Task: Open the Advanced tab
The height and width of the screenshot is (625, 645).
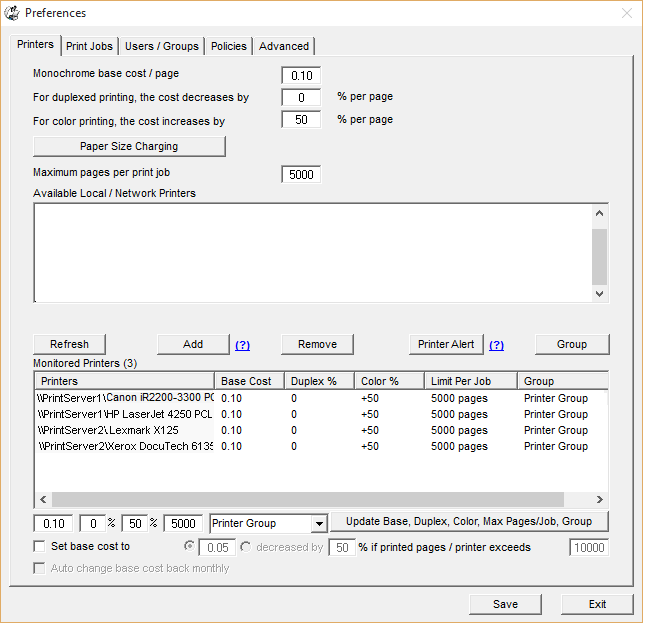Action: point(284,46)
